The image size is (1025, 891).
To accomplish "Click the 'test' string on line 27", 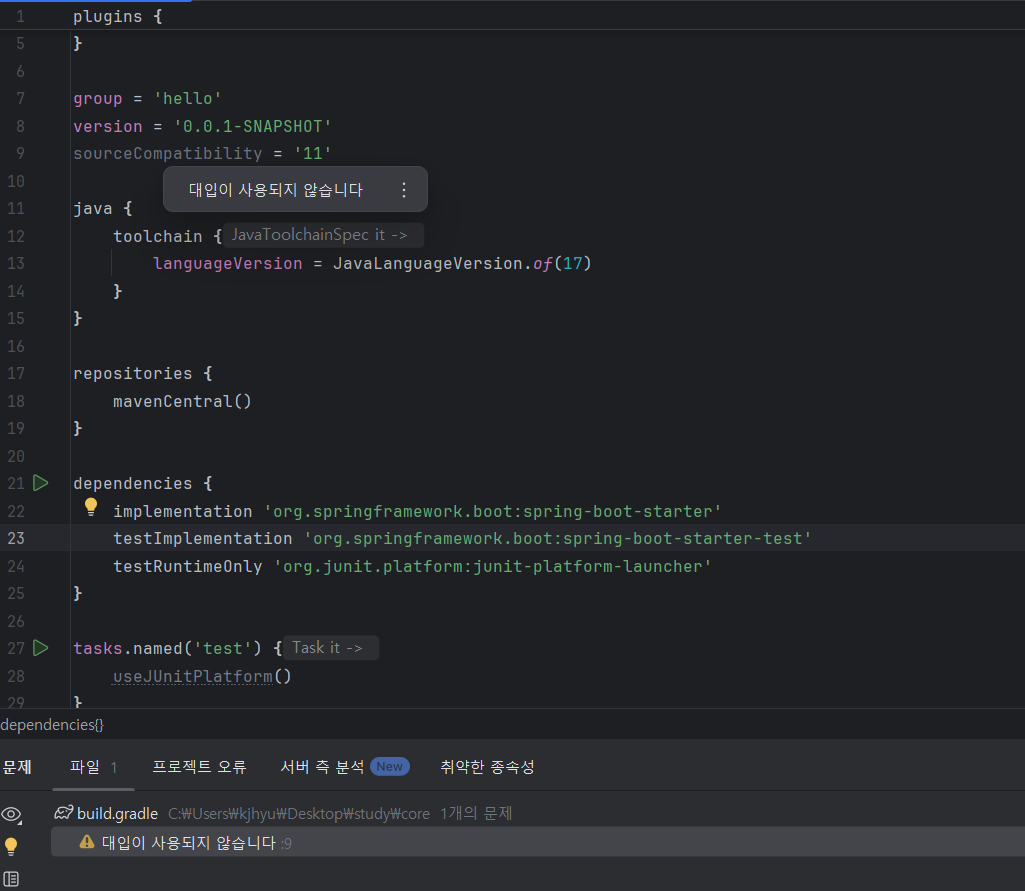I will pos(222,648).
